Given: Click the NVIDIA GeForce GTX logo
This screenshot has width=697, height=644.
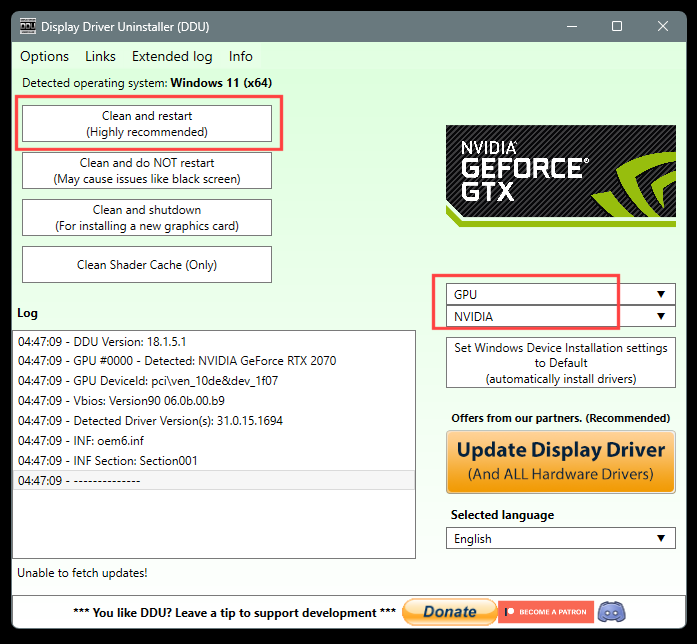Looking at the screenshot, I should click(x=561, y=176).
